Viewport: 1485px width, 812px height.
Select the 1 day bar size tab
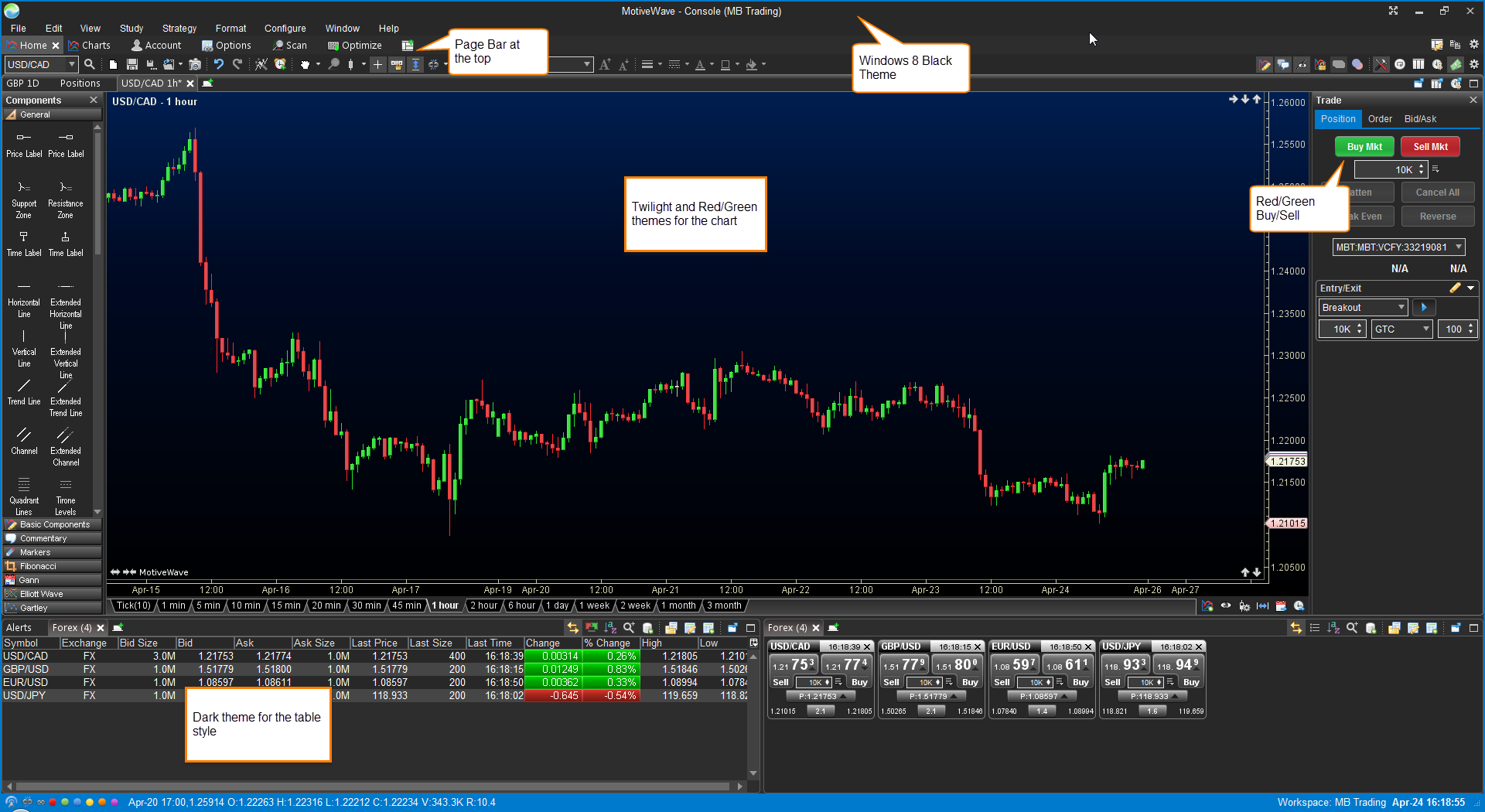(557, 606)
